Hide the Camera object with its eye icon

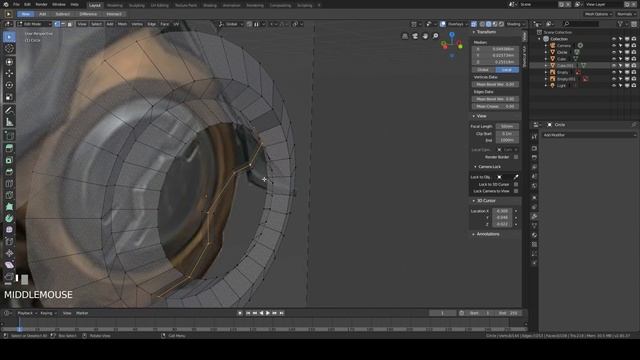(613, 46)
